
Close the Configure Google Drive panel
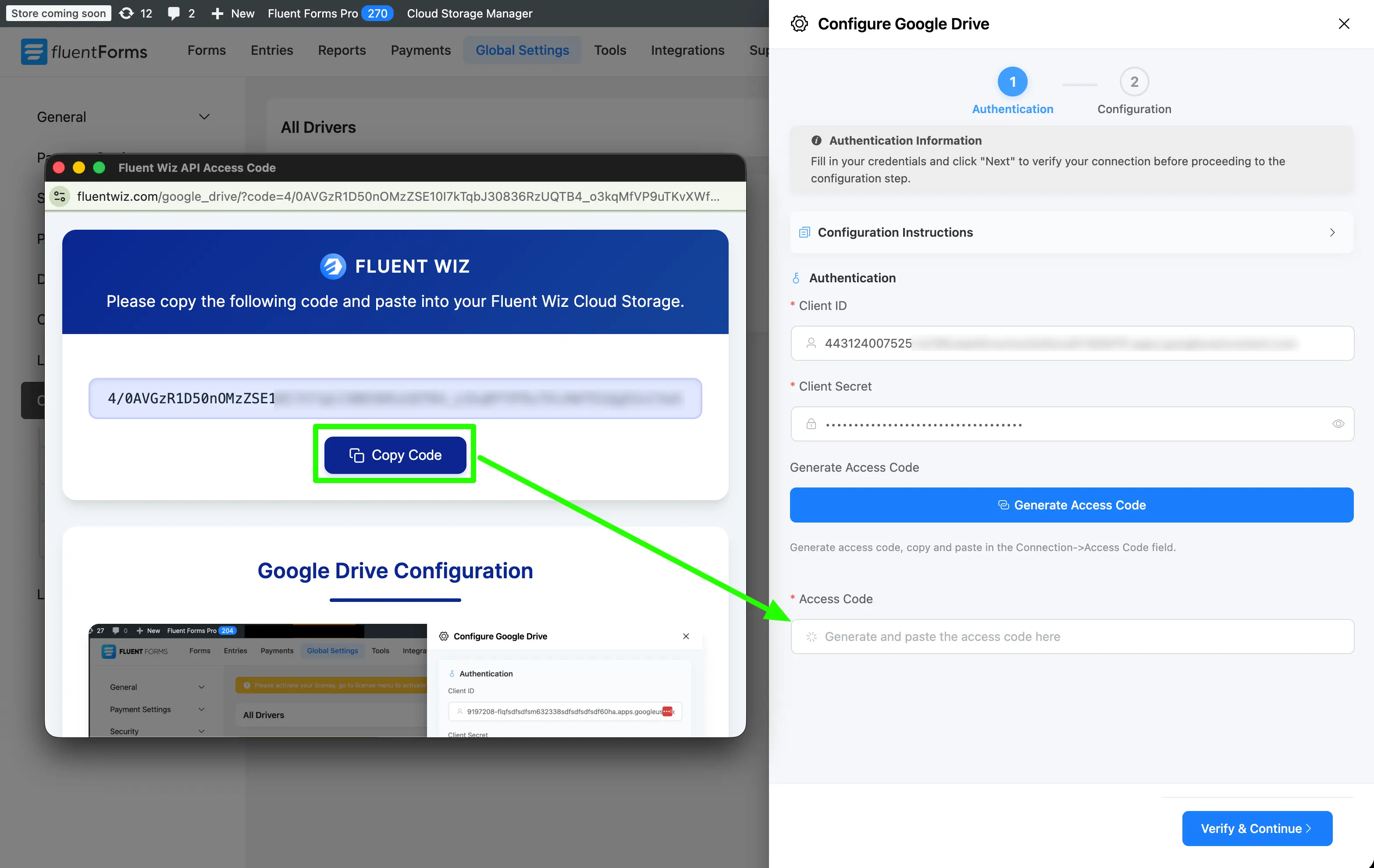point(1343,24)
